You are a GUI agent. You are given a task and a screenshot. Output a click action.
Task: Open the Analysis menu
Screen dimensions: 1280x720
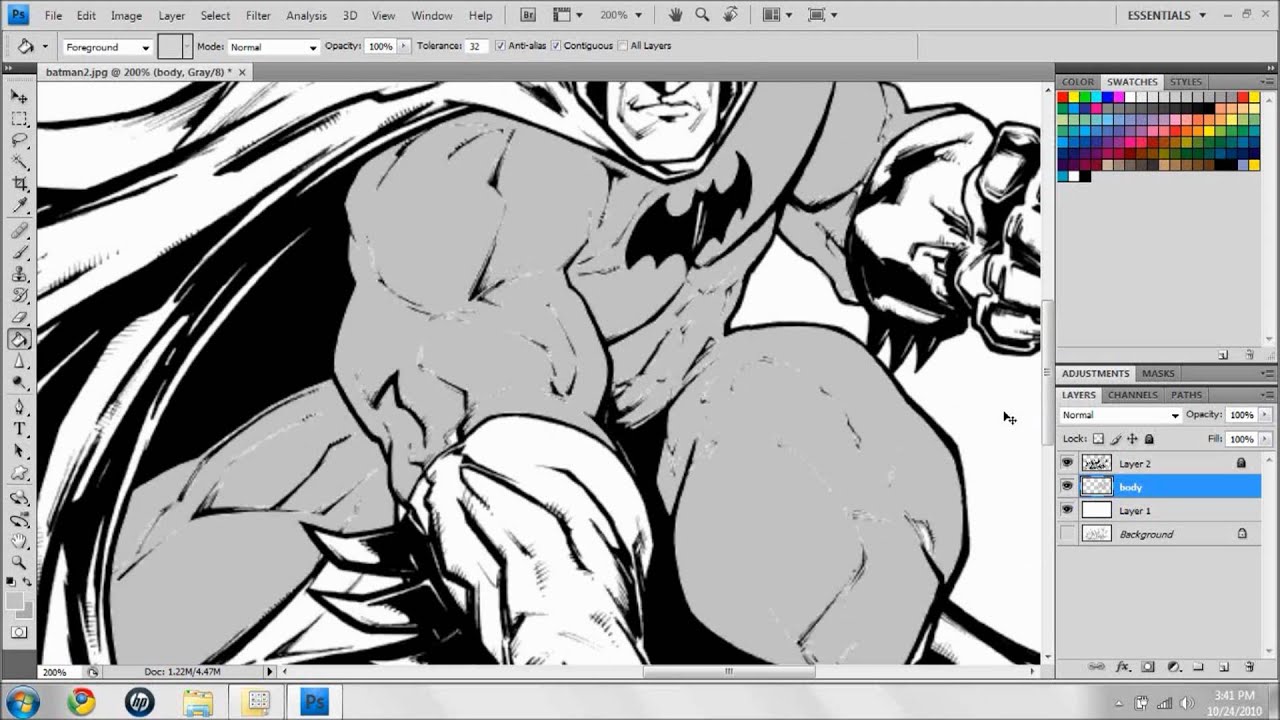point(306,16)
